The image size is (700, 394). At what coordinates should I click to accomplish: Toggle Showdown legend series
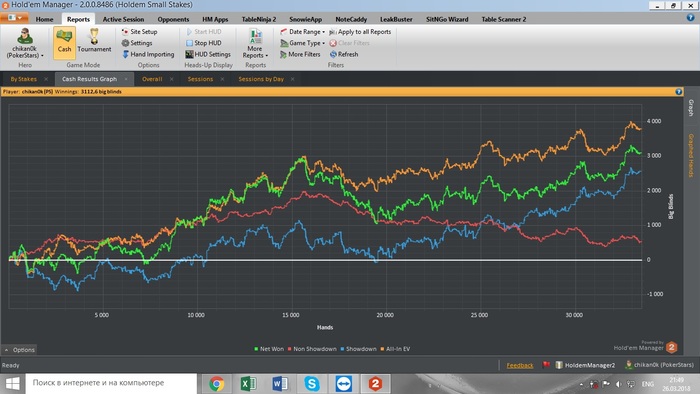[x=358, y=349]
